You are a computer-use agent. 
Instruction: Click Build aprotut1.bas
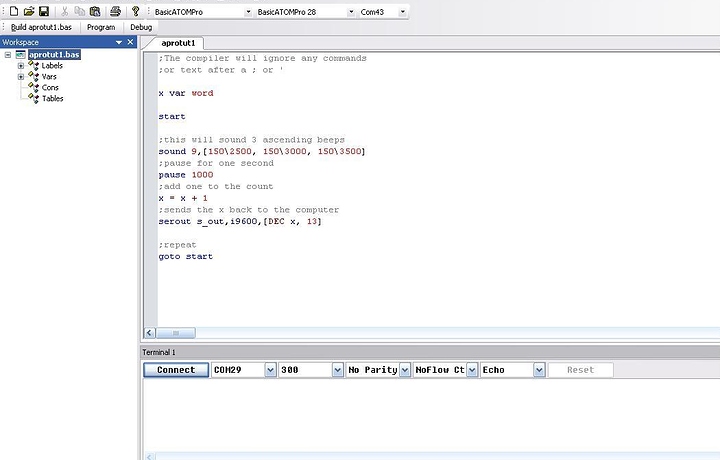coord(41,27)
